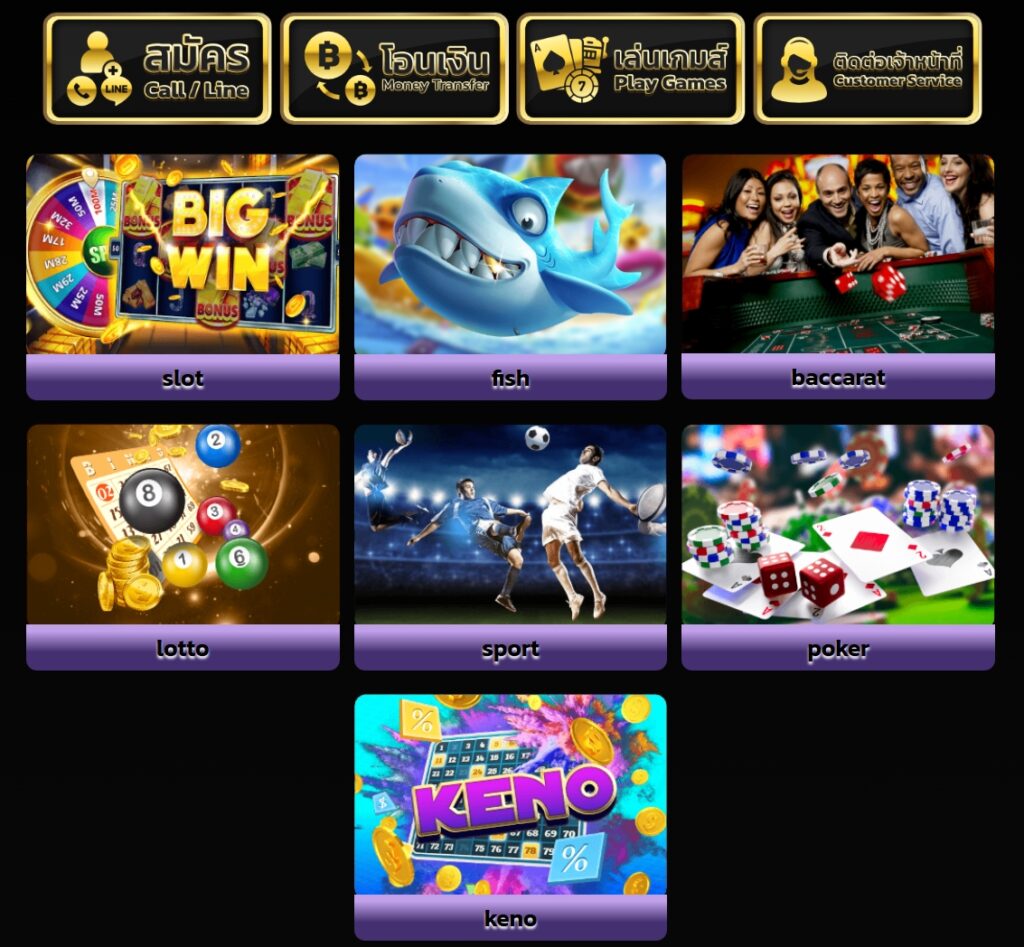Choose the keno label bar
The height and width of the screenshot is (947, 1024).
click(510, 918)
